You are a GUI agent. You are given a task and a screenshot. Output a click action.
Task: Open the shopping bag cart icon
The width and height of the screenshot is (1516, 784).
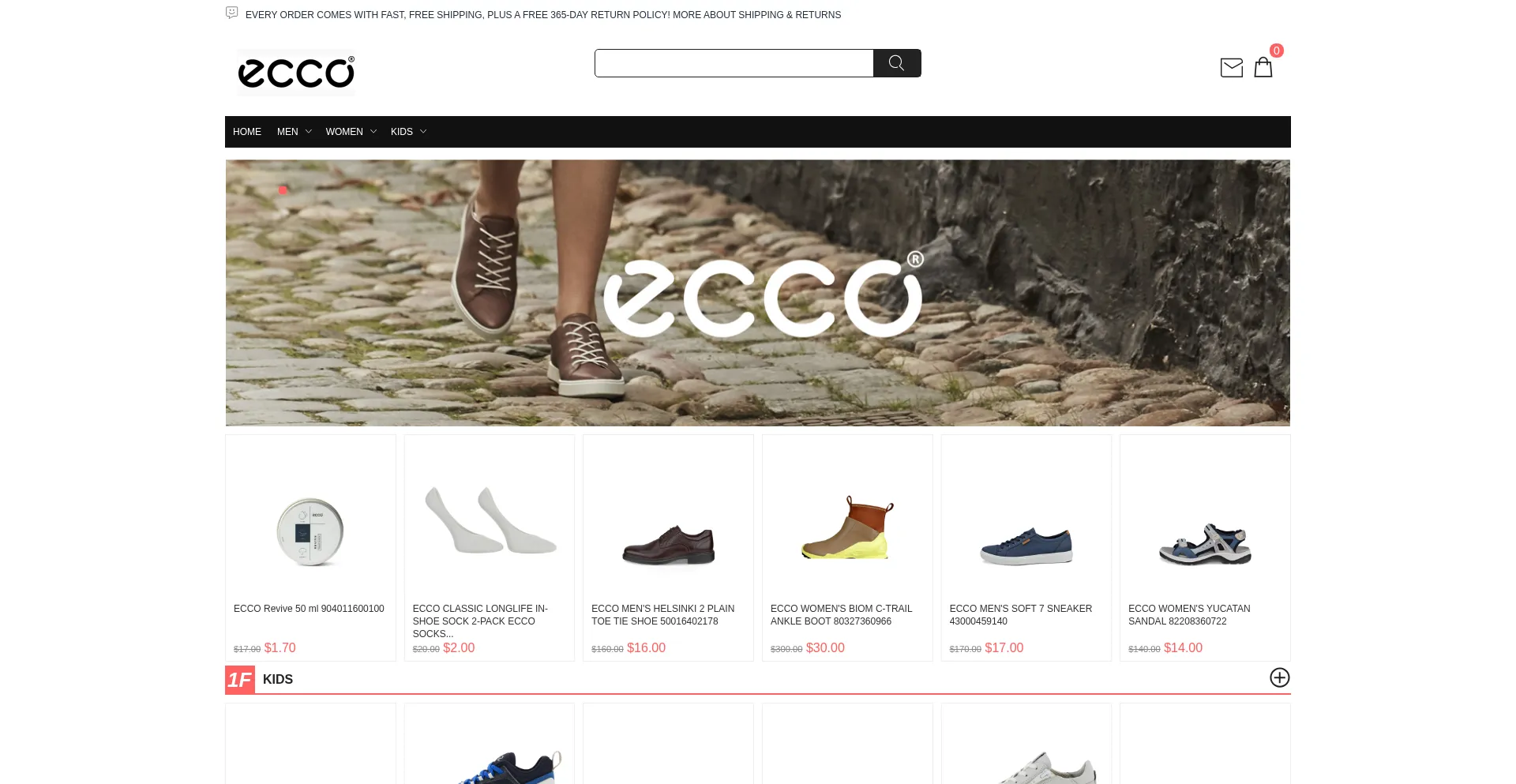pos(1263,67)
